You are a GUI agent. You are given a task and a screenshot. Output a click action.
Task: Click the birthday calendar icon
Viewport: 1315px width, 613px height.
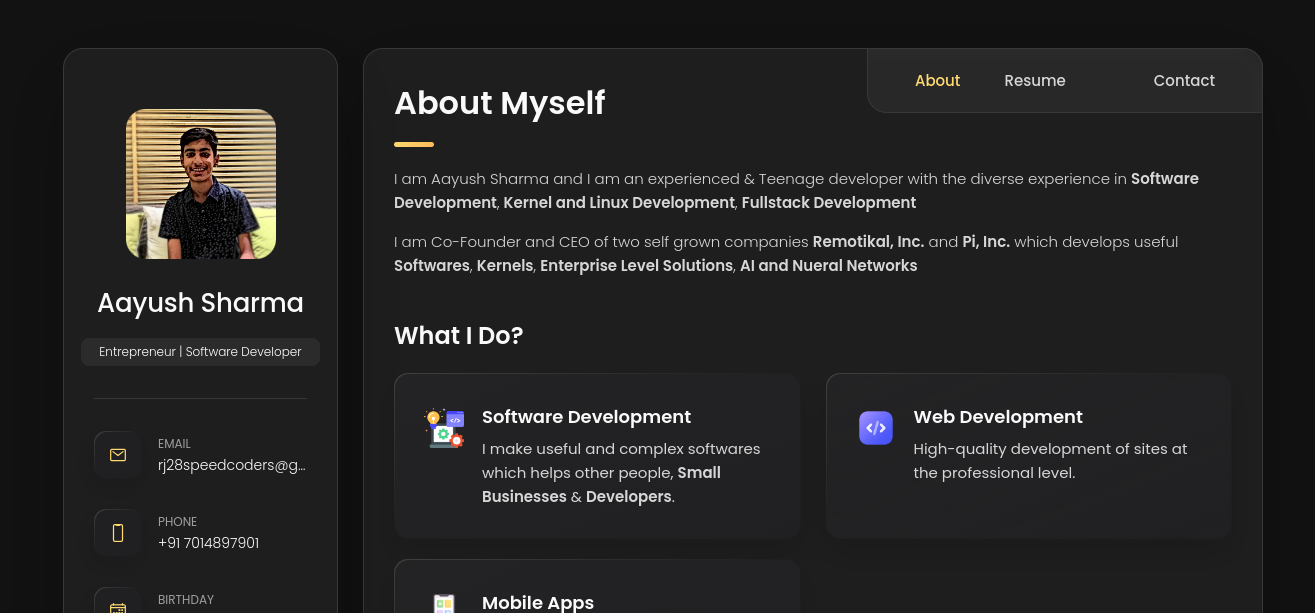(118, 608)
